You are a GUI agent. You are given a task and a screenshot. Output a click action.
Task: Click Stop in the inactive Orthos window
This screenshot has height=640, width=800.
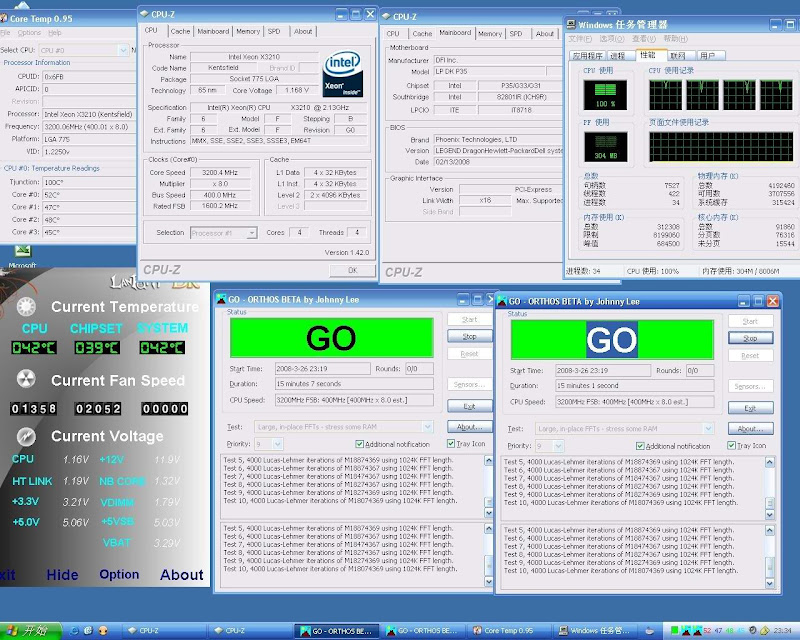coord(469,336)
